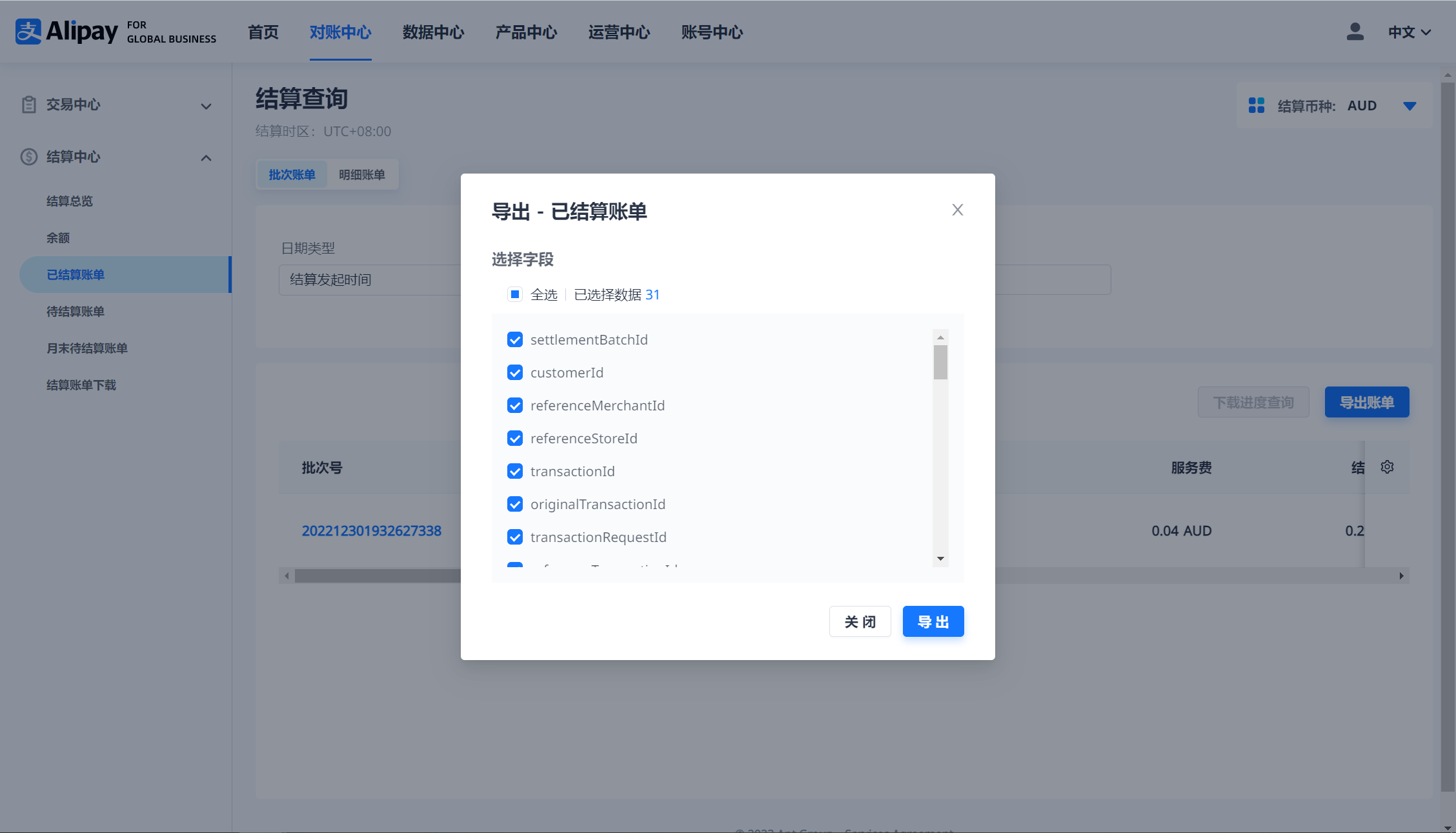Click the blue 导出 button in dialog
1456x833 pixels.
(x=933, y=622)
